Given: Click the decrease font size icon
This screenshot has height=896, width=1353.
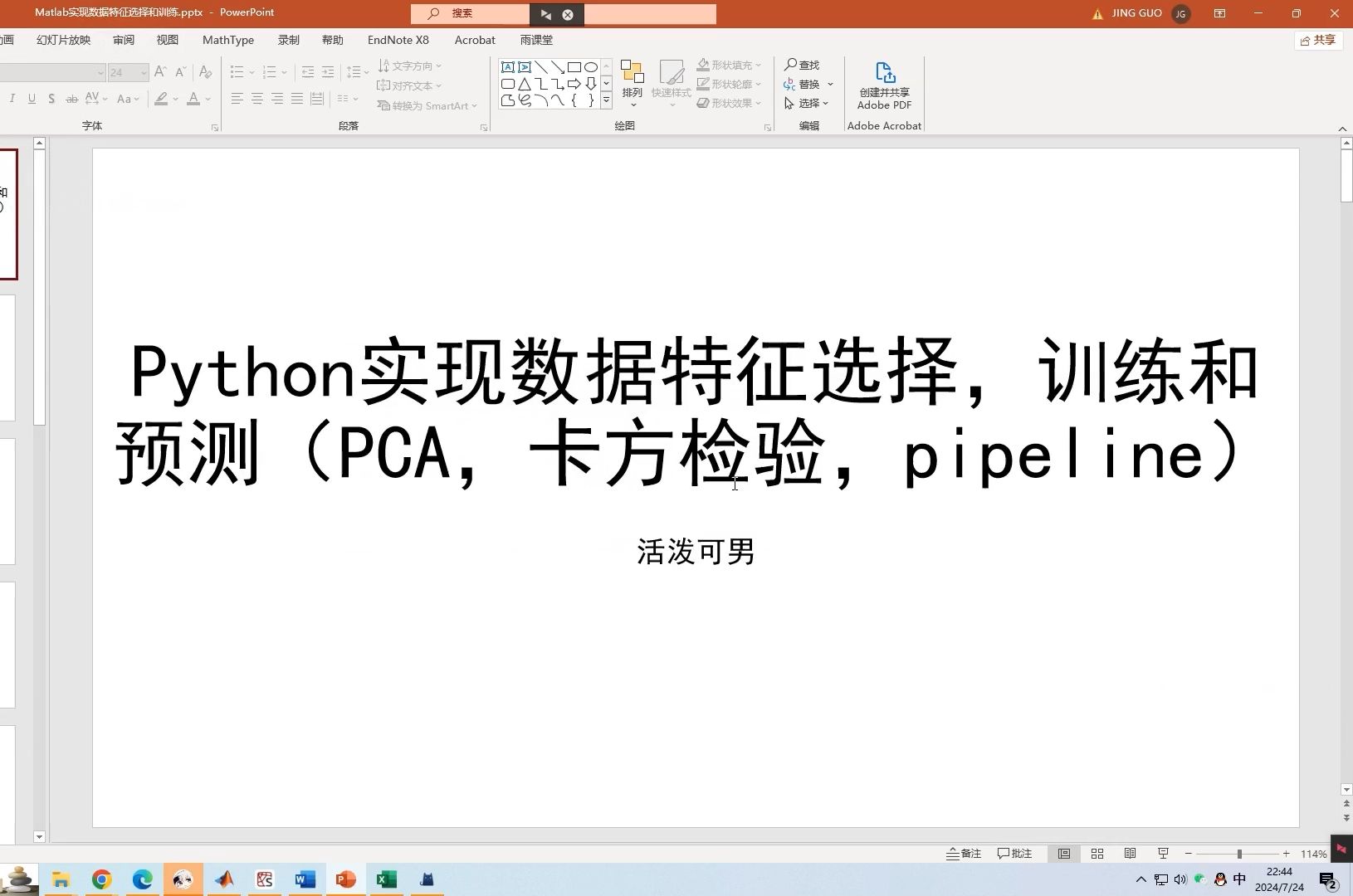Looking at the screenshot, I should [181, 72].
